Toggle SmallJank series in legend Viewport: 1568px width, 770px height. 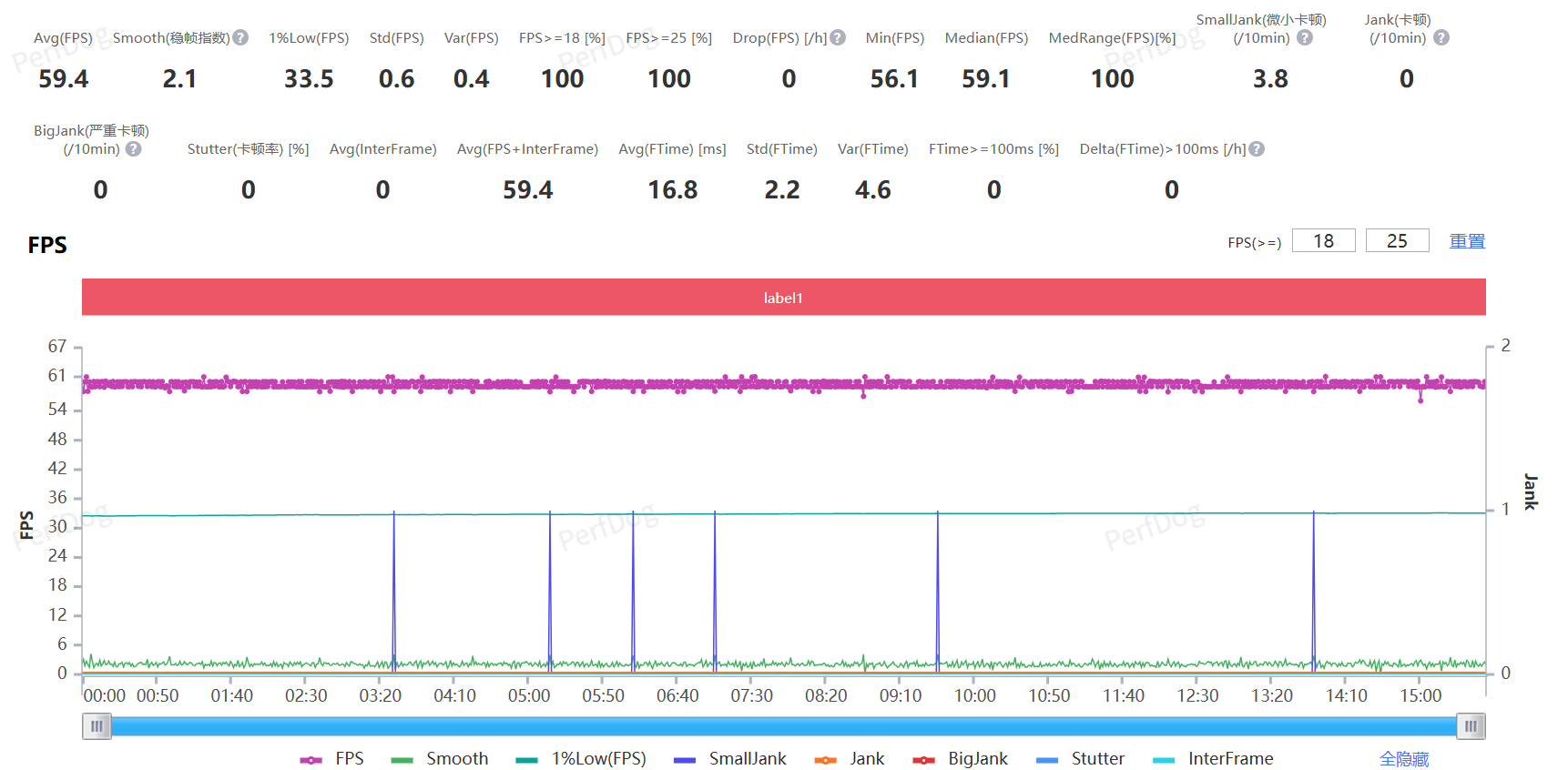tap(730, 759)
